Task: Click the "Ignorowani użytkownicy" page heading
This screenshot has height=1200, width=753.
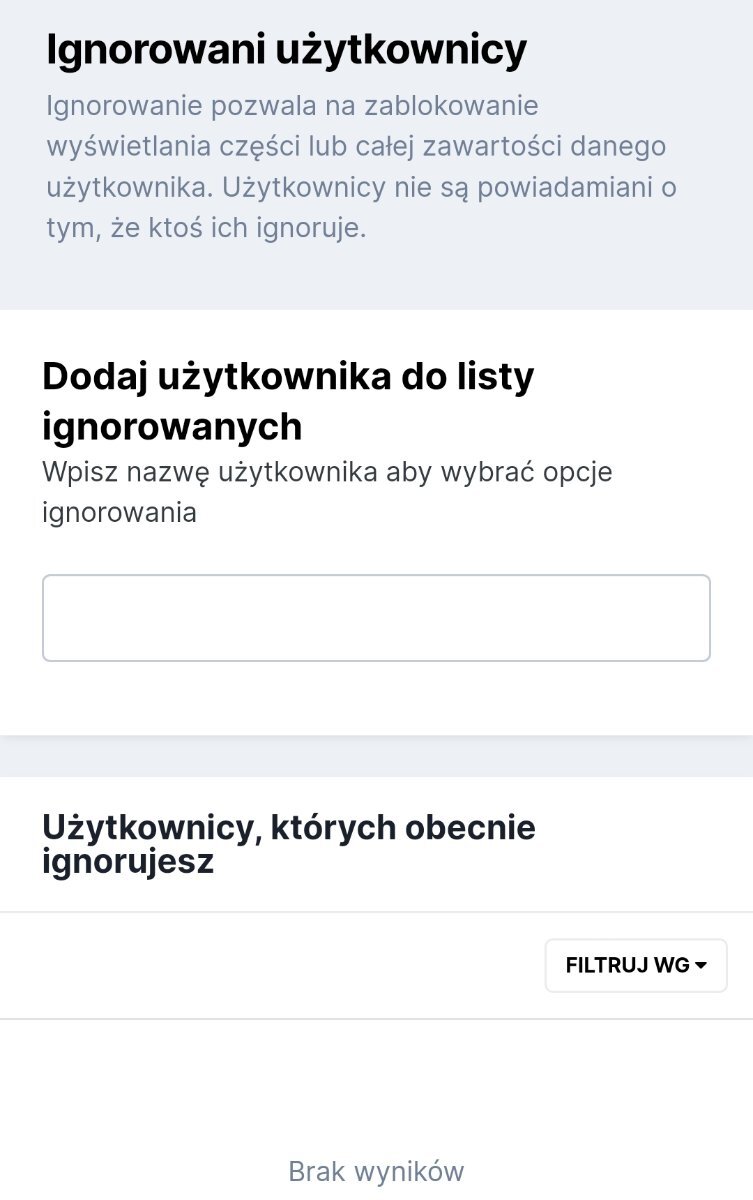Action: point(286,51)
